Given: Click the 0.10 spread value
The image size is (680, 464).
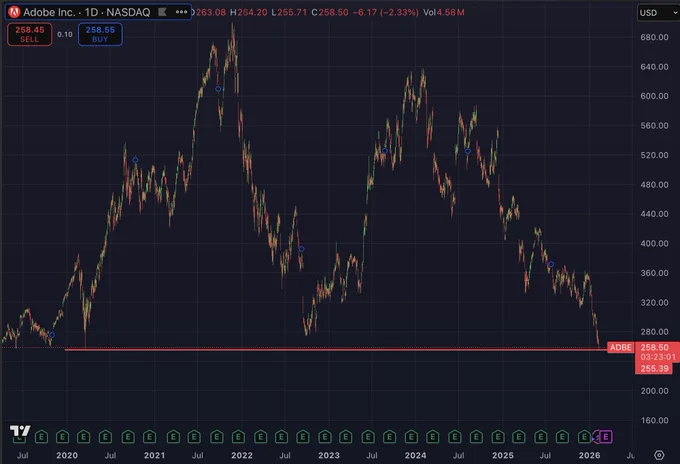Looking at the screenshot, I should click(x=65, y=34).
